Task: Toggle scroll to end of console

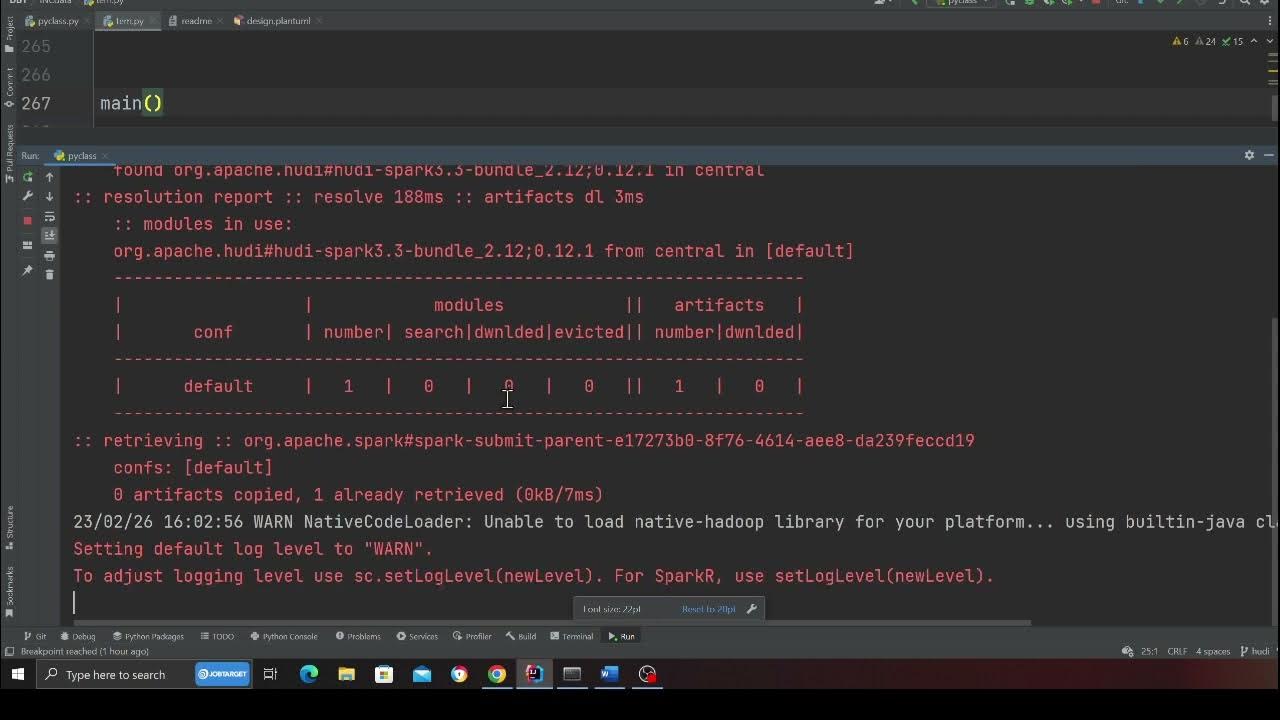Action: click(x=49, y=235)
